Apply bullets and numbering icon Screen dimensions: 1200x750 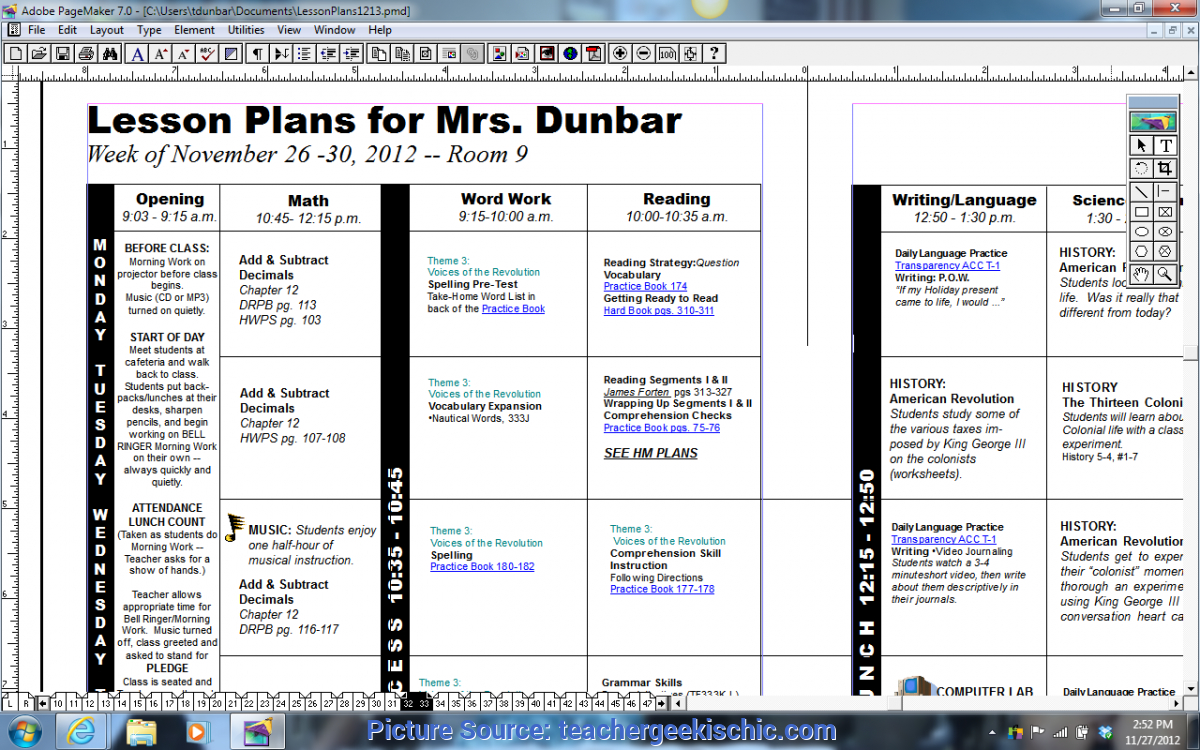[304, 53]
